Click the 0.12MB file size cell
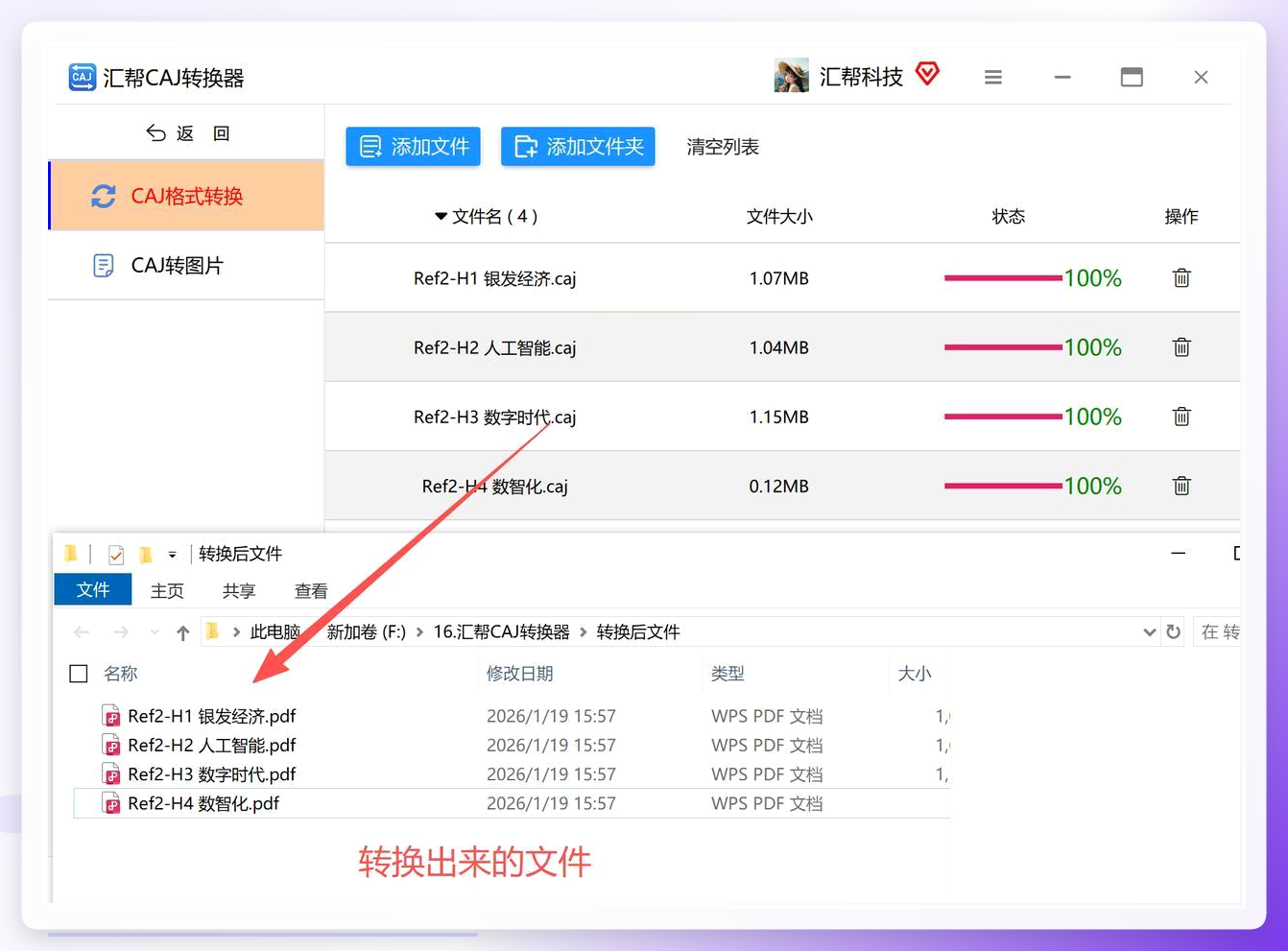Image resolution: width=1288 pixels, height=951 pixels. click(778, 486)
